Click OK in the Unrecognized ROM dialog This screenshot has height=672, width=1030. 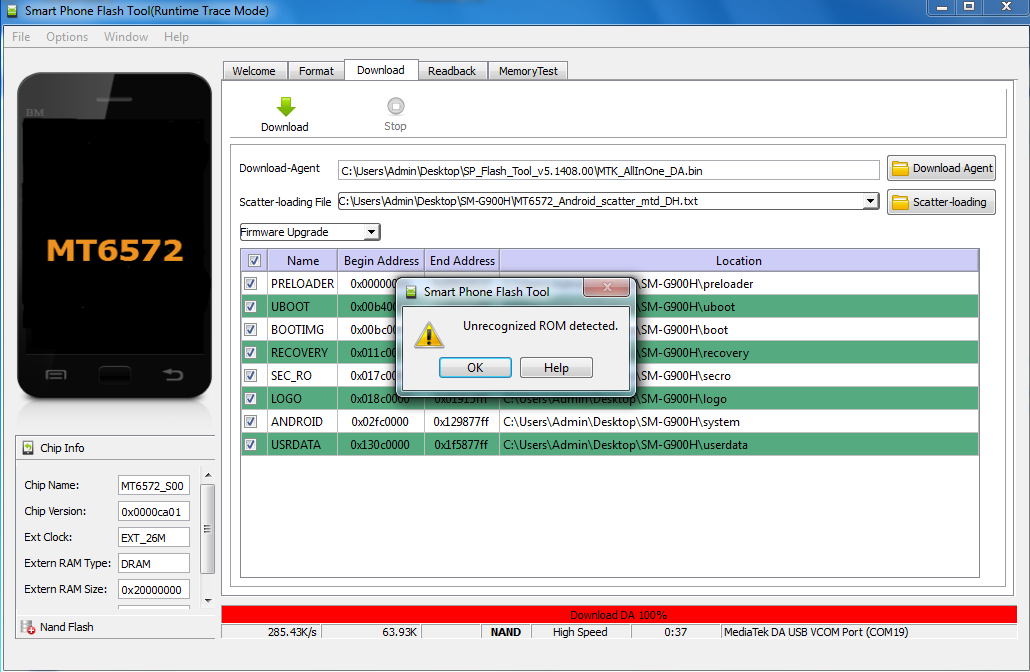(x=475, y=368)
